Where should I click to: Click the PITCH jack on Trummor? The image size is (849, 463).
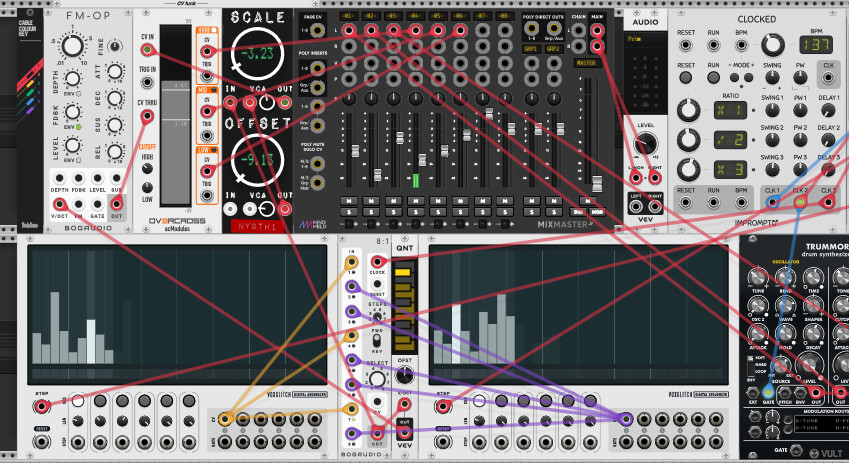[785, 392]
